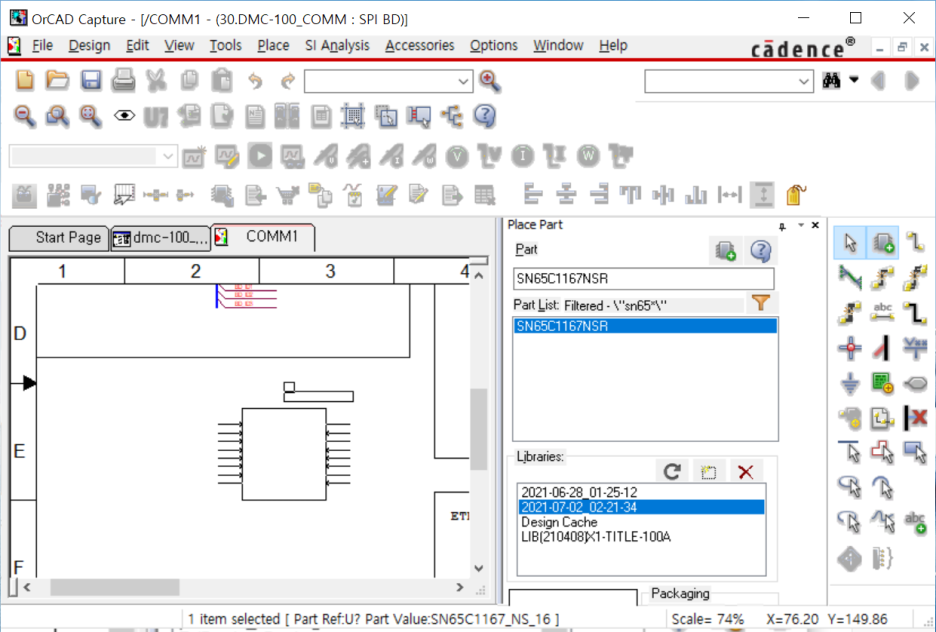Open the Window menu
Screen dimensions: 936x632
pyautogui.click(x=558, y=45)
